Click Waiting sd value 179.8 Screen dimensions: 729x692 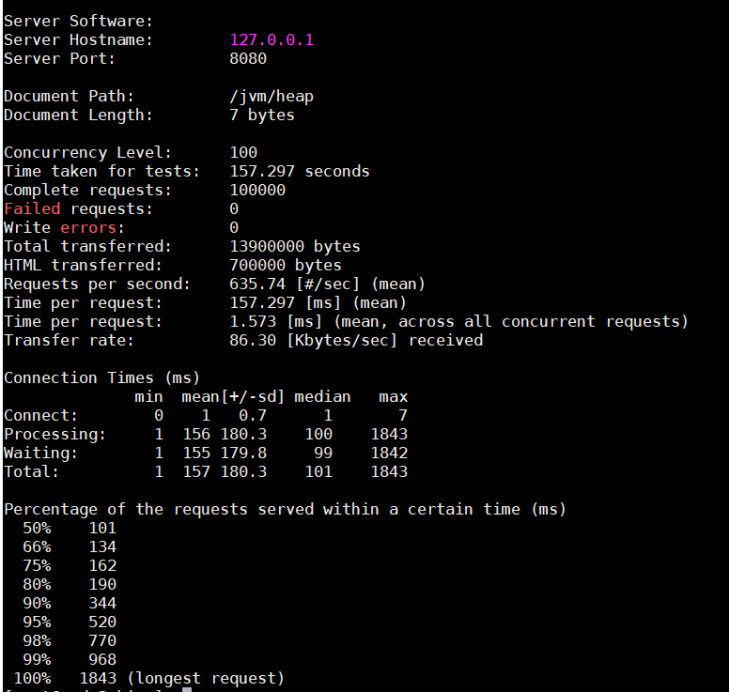[244, 453]
